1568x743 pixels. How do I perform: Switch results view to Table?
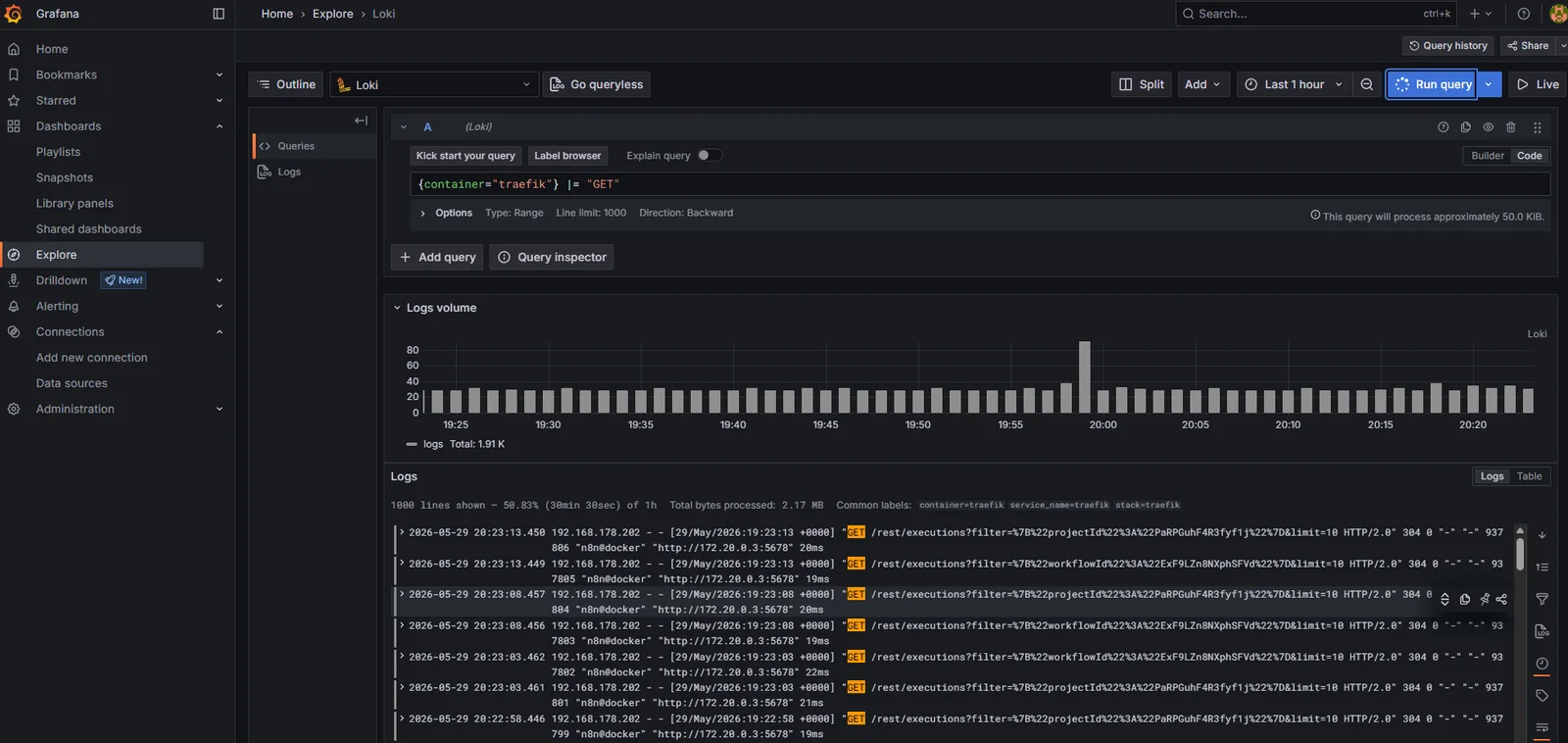tap(1529, 476)
